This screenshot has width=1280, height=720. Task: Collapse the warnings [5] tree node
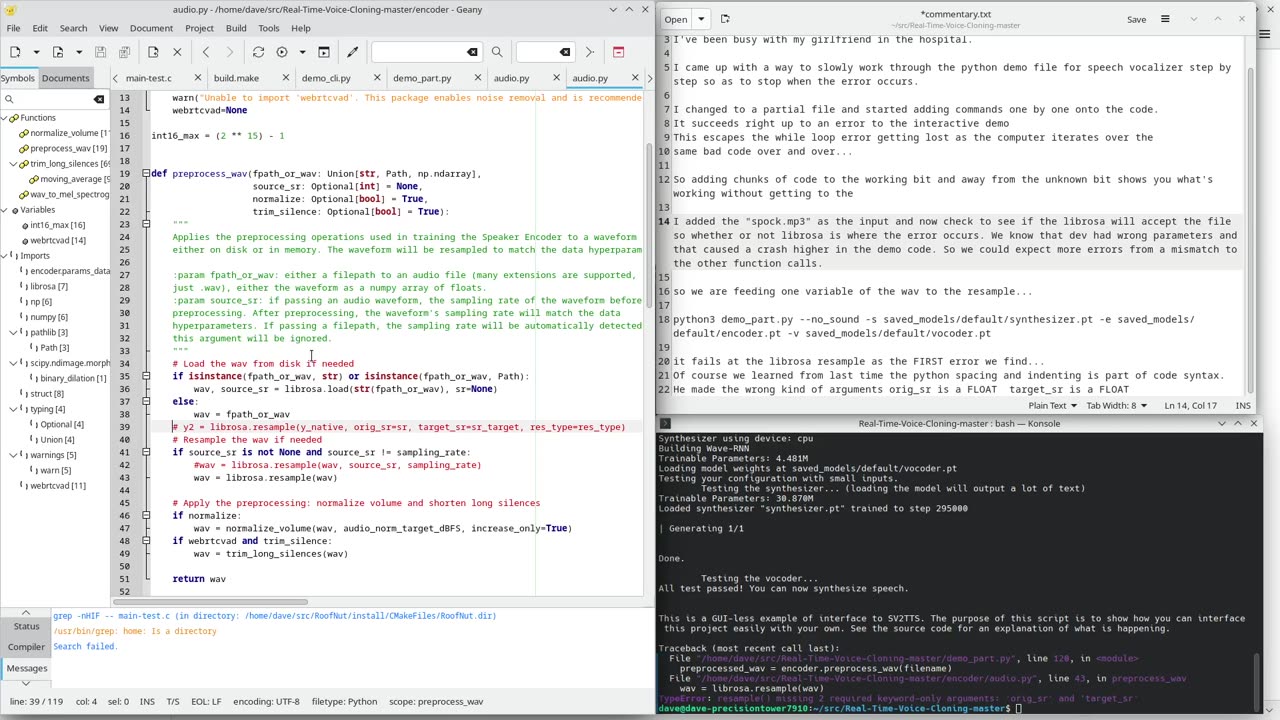coord(14,455)
